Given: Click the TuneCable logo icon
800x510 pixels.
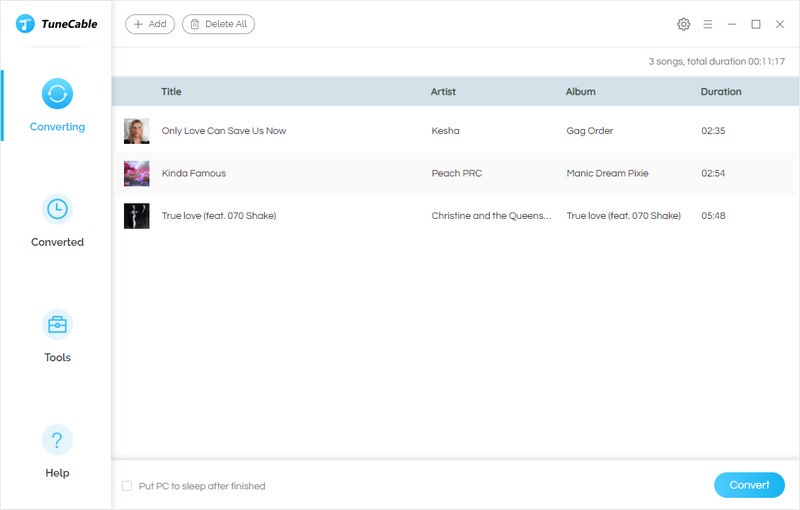Looking at the screenshot, I should (25, 23).
